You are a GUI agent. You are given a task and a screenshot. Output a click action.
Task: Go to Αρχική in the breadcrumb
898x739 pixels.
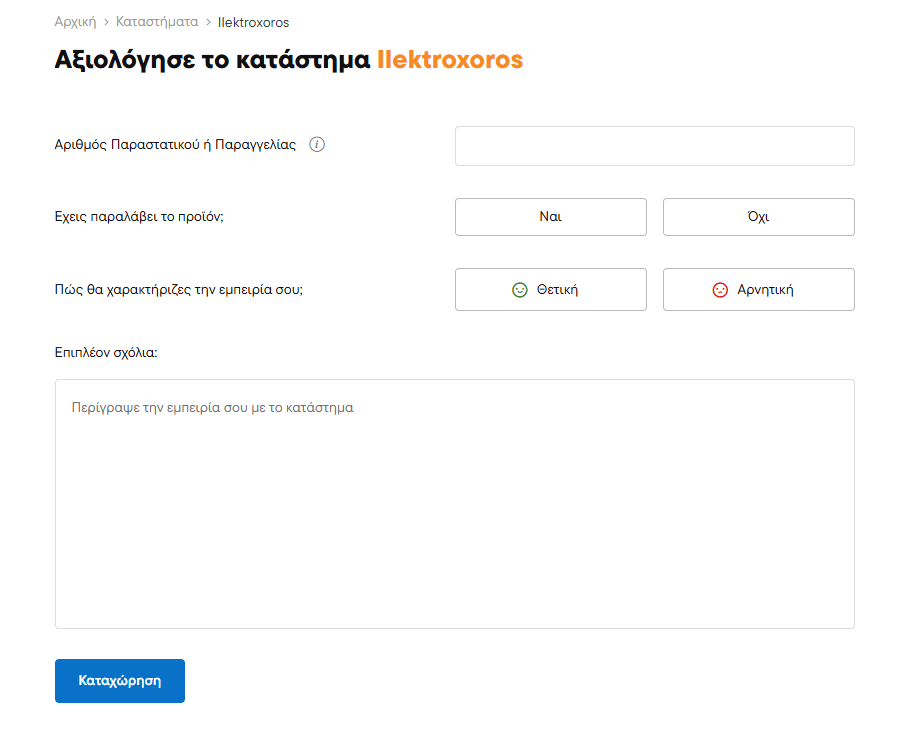pos(75,22)
